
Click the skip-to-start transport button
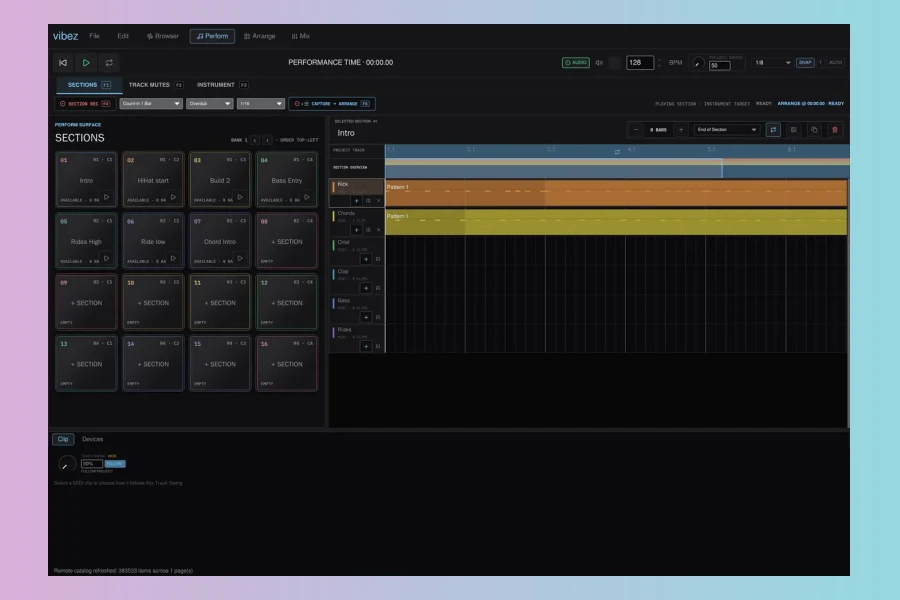(x=63, y=63)
